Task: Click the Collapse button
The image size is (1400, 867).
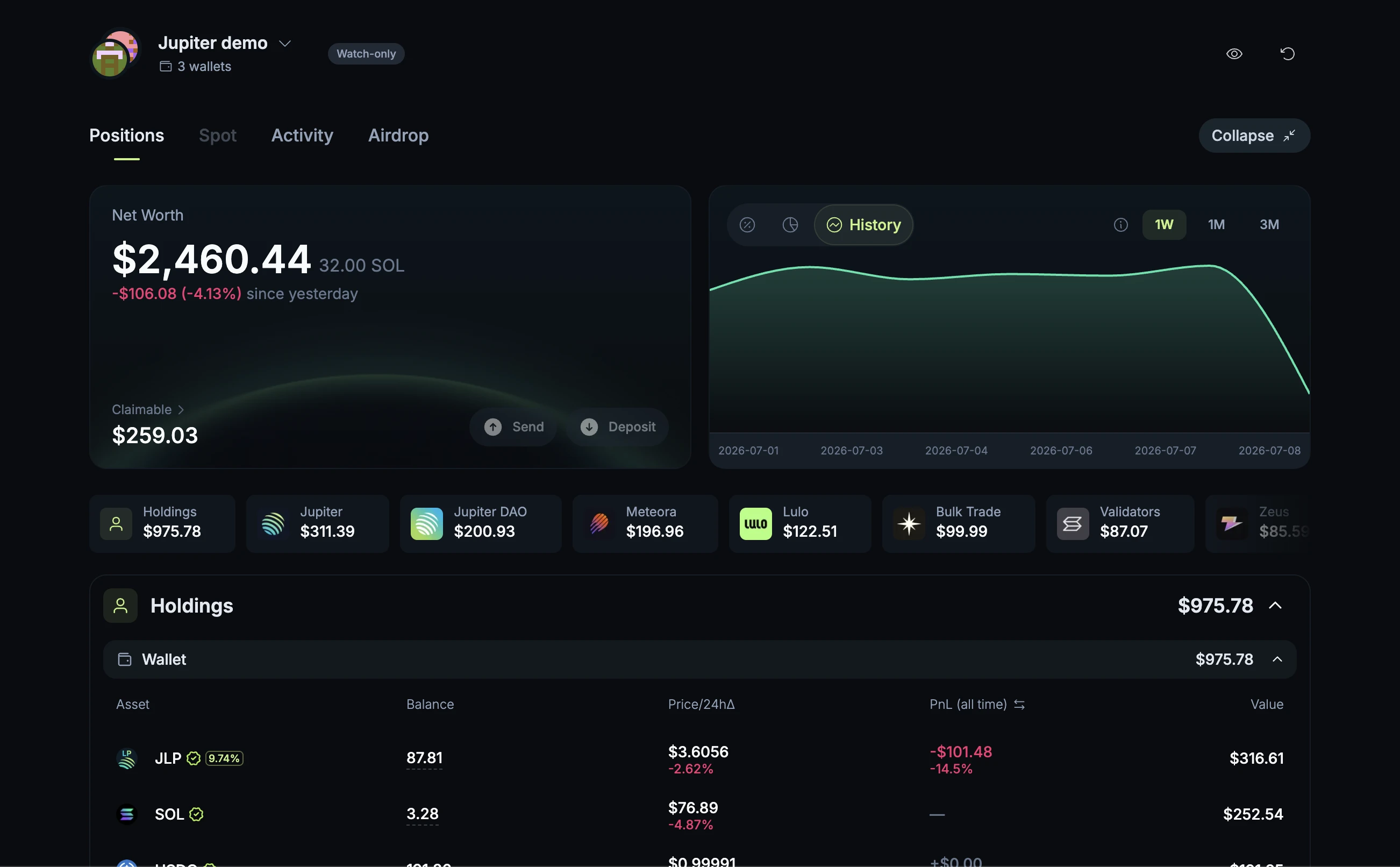Action: click(1254, 136)
